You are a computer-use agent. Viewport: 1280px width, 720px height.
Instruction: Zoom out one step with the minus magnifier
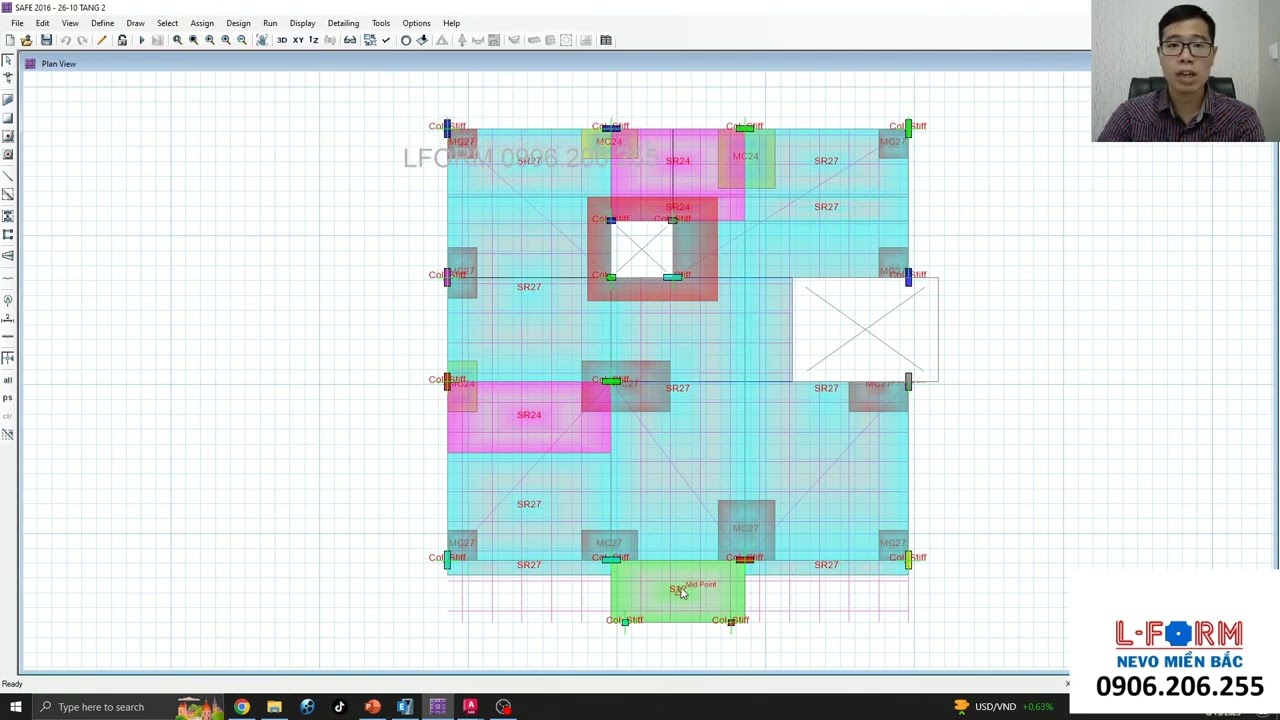(x=242, y=40)
